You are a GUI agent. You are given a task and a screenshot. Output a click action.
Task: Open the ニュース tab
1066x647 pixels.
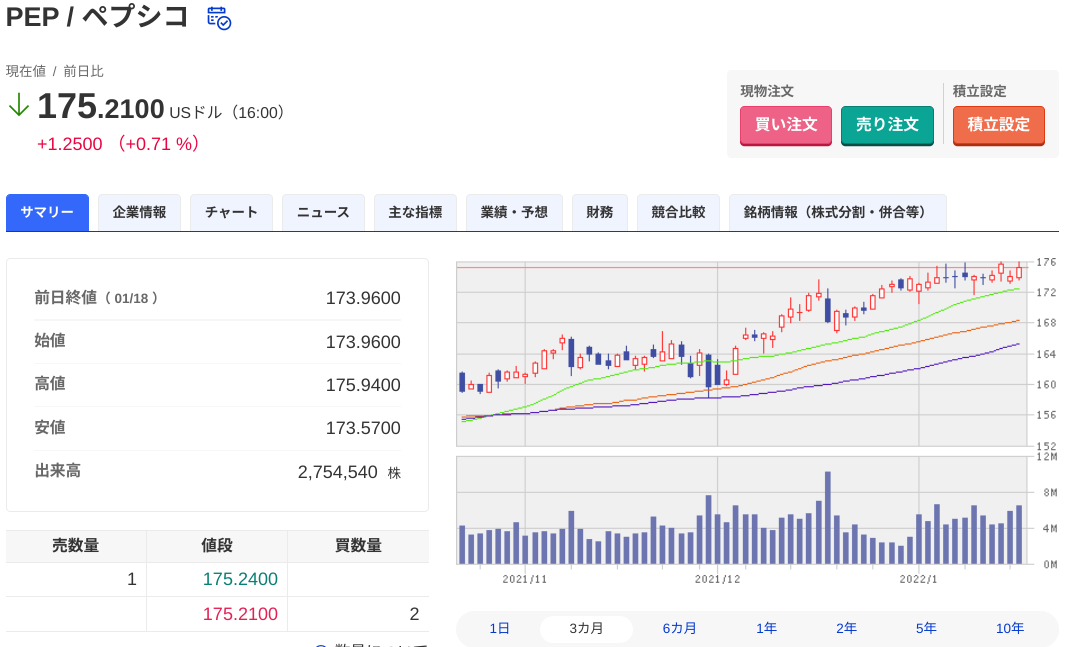point(323,212)
